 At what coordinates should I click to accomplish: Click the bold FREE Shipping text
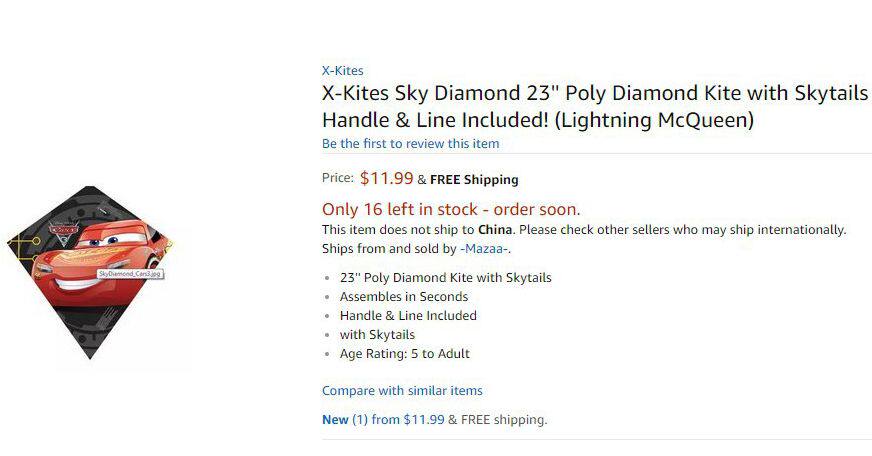tap(474, 180)
